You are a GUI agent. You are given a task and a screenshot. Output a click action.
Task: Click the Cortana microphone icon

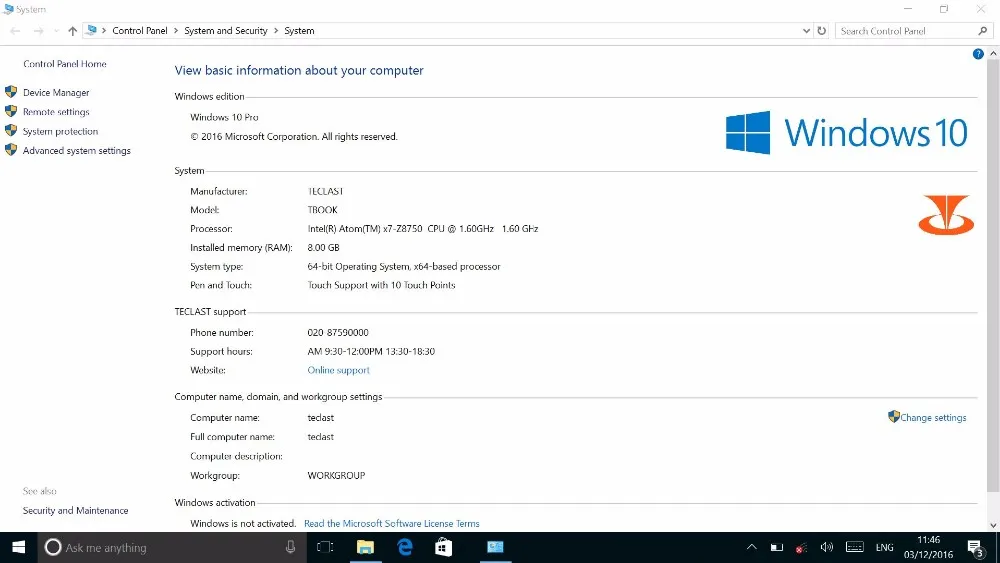click(290, 547)
